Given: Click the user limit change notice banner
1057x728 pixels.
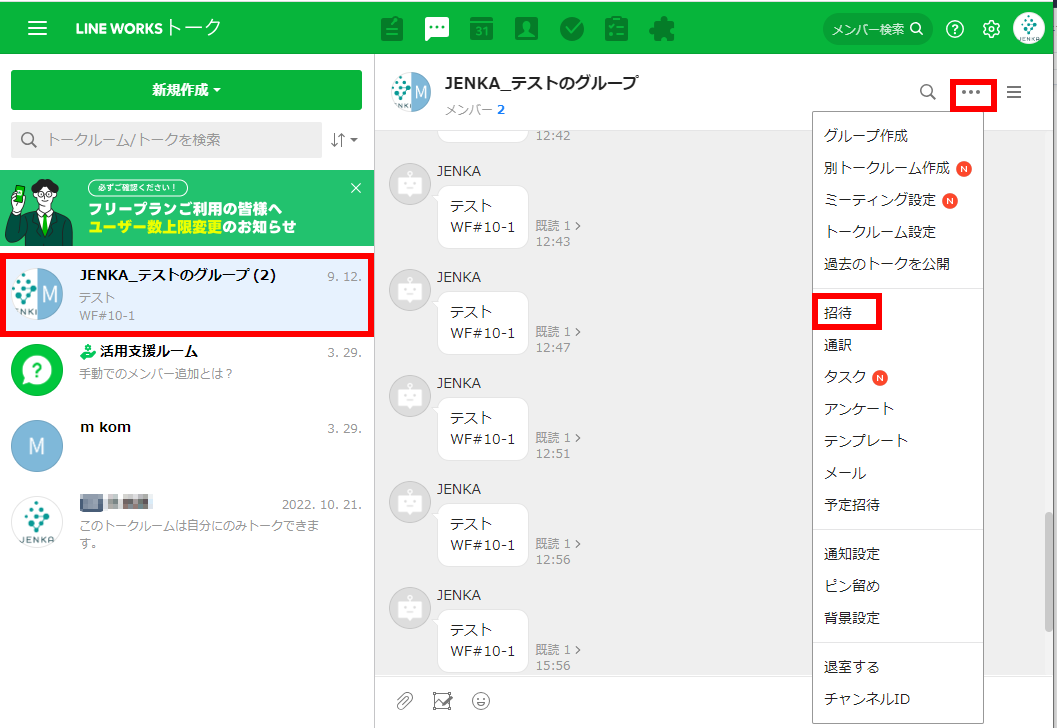Looking at the screenshot, I should (x=187, y=208).
